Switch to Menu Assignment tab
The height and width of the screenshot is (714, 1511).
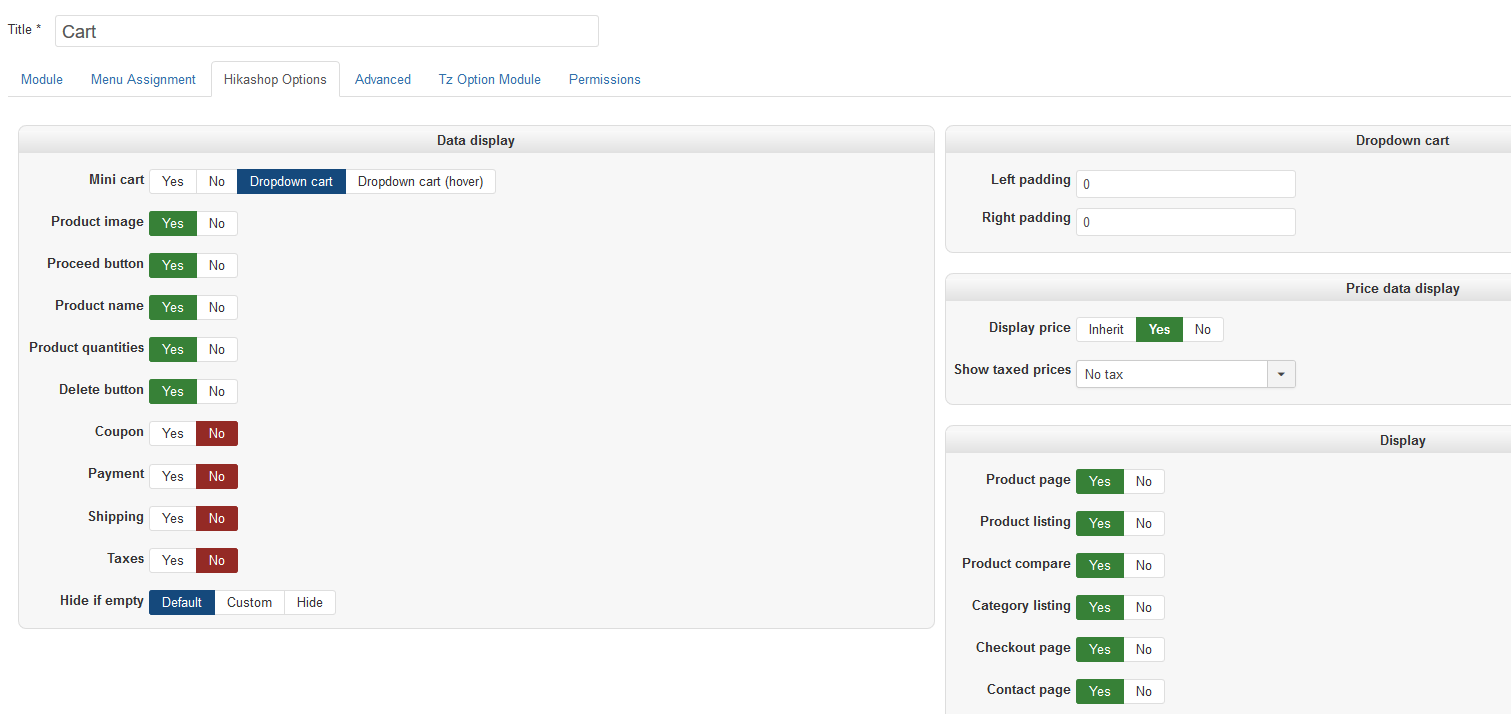click(x=143, y=79)
